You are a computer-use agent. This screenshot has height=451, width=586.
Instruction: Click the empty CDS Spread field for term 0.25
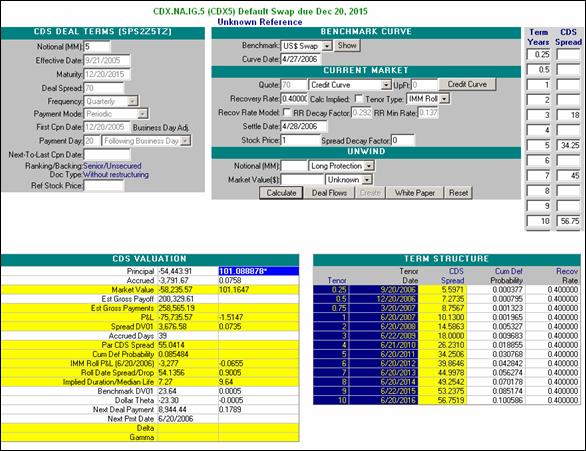pos(568,55)
